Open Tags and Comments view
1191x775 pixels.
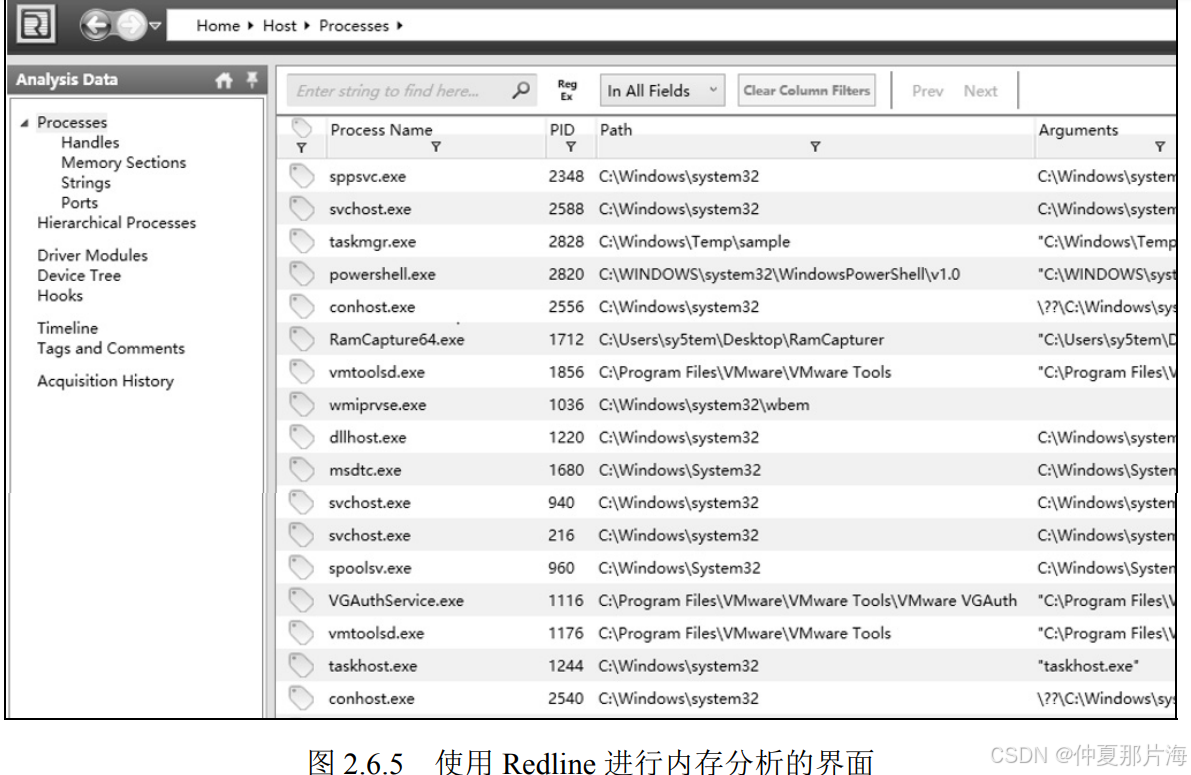pos(111,348)
